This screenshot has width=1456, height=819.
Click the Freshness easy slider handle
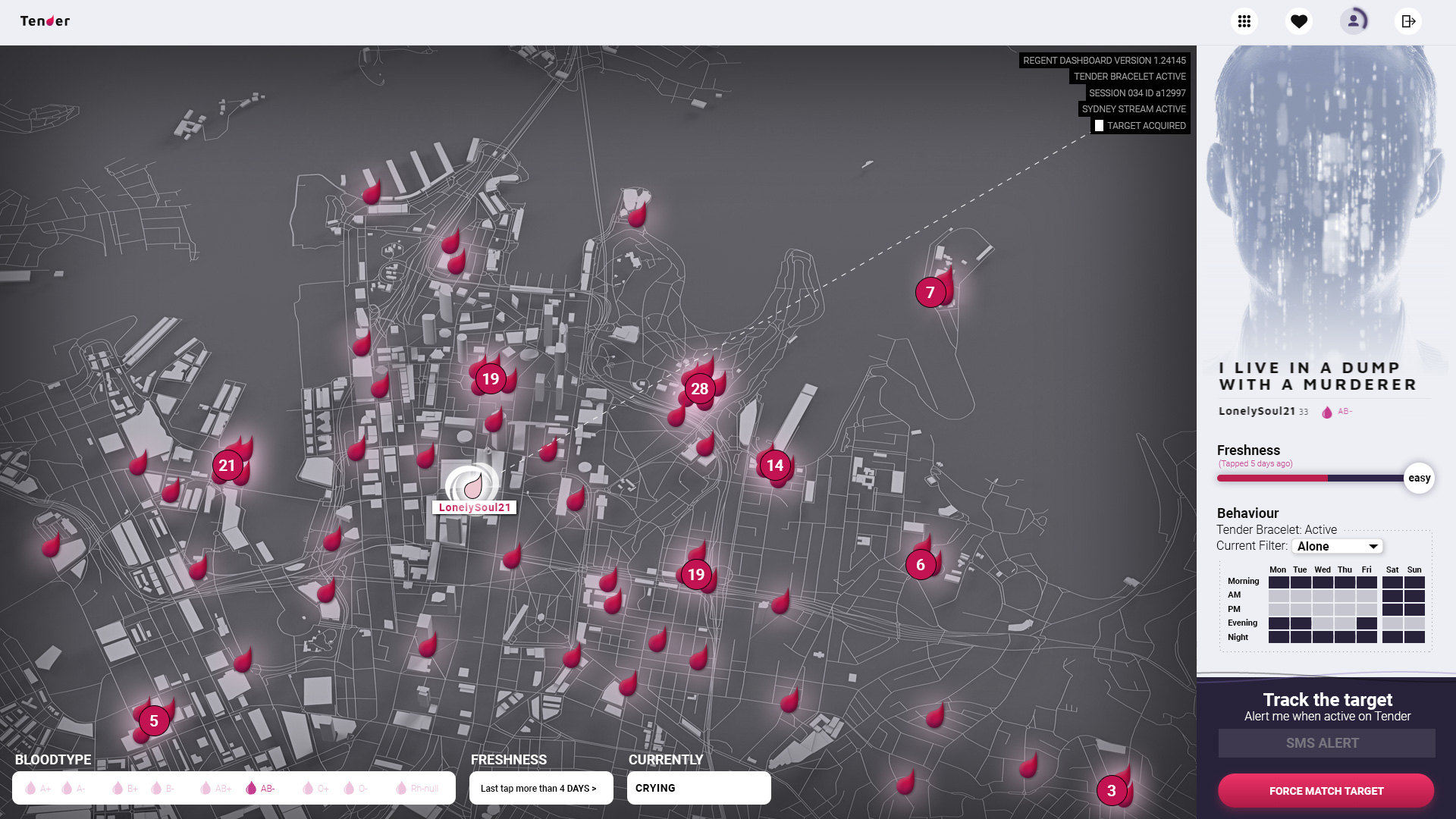tap(1418, 479)
